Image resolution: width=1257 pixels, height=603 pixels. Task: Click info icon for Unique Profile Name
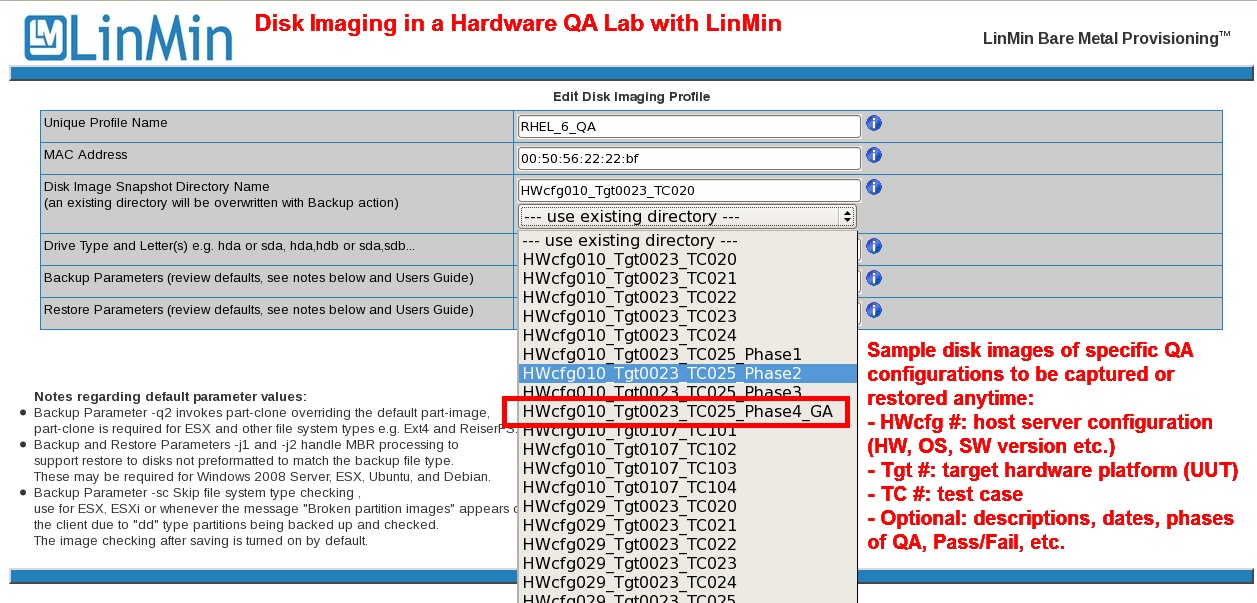(873, 123)
